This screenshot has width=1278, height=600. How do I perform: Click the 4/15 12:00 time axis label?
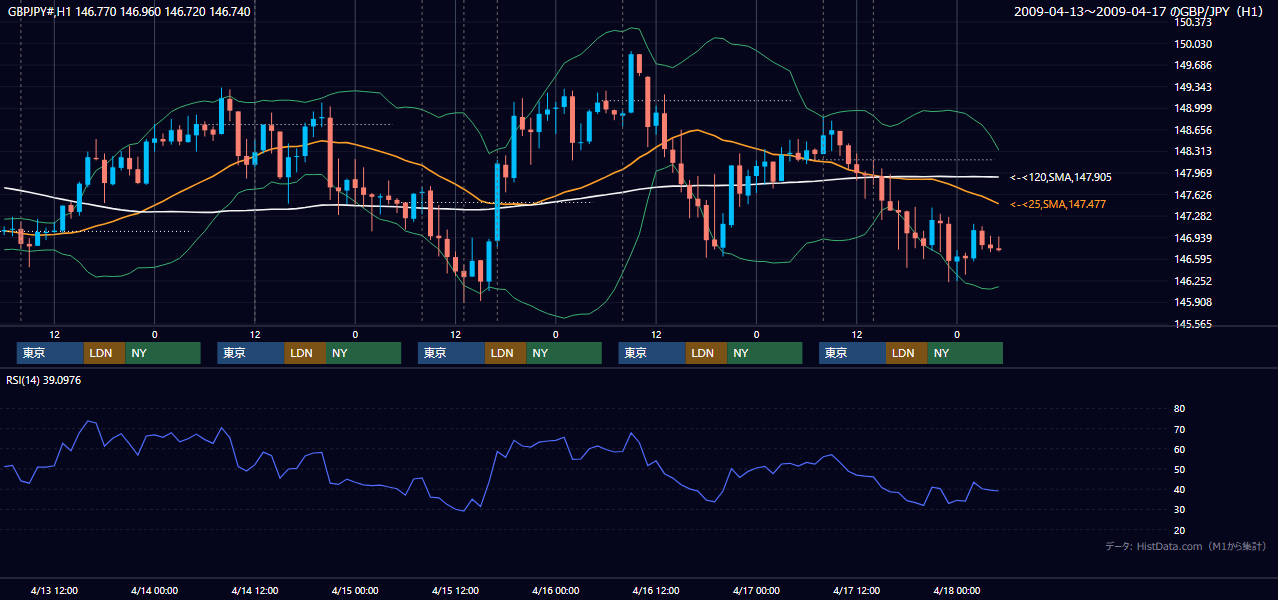pos(455,591)
